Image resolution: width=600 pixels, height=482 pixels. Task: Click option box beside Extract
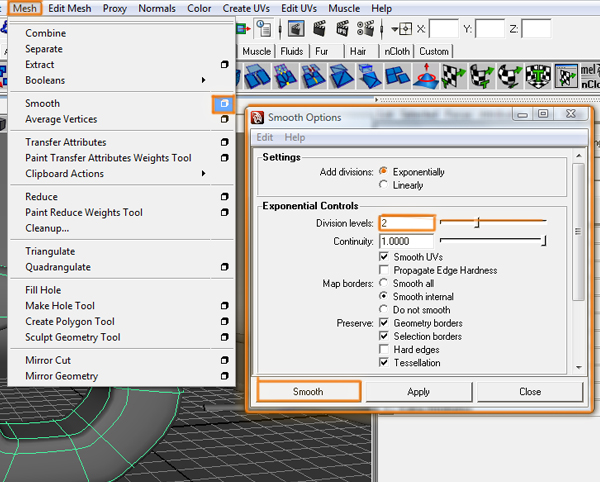[x=224, y=65]
